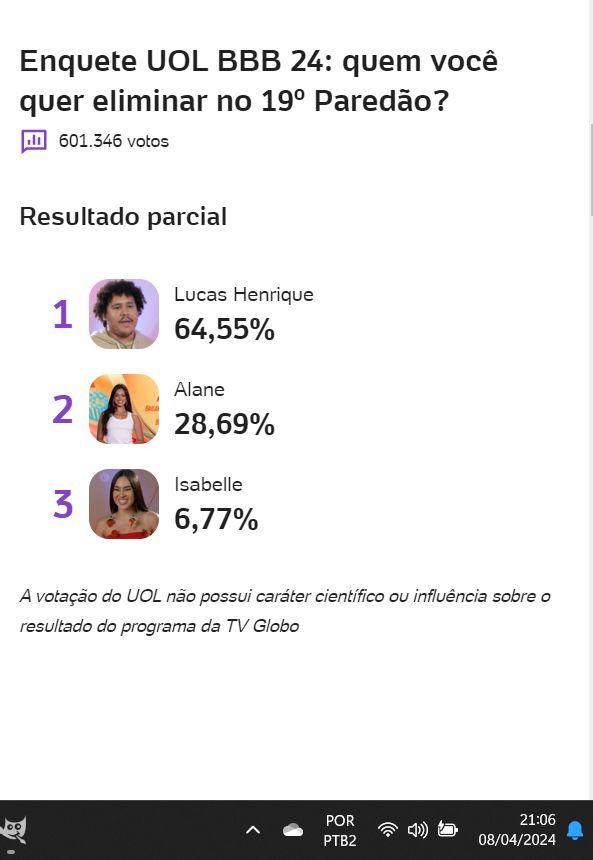Open the OneDrive cloud tray icon

(293, 830)
